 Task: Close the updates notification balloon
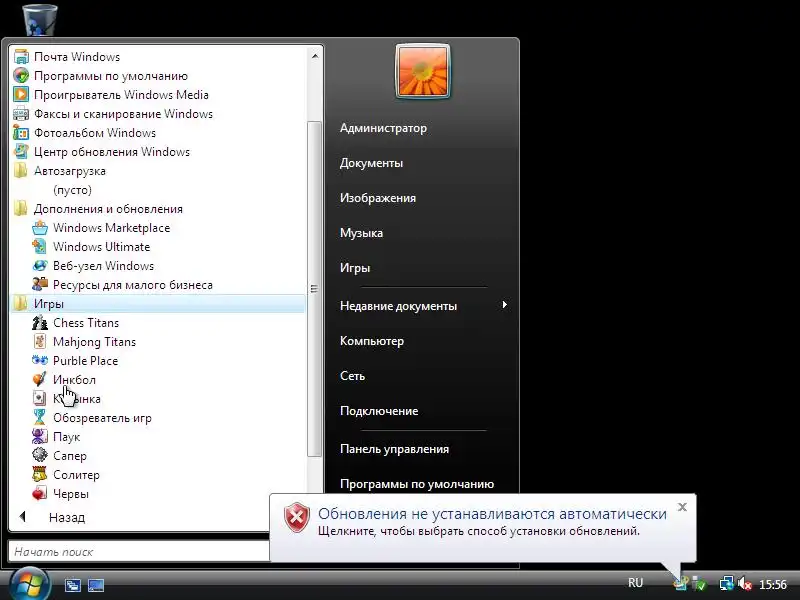point(682,507)
